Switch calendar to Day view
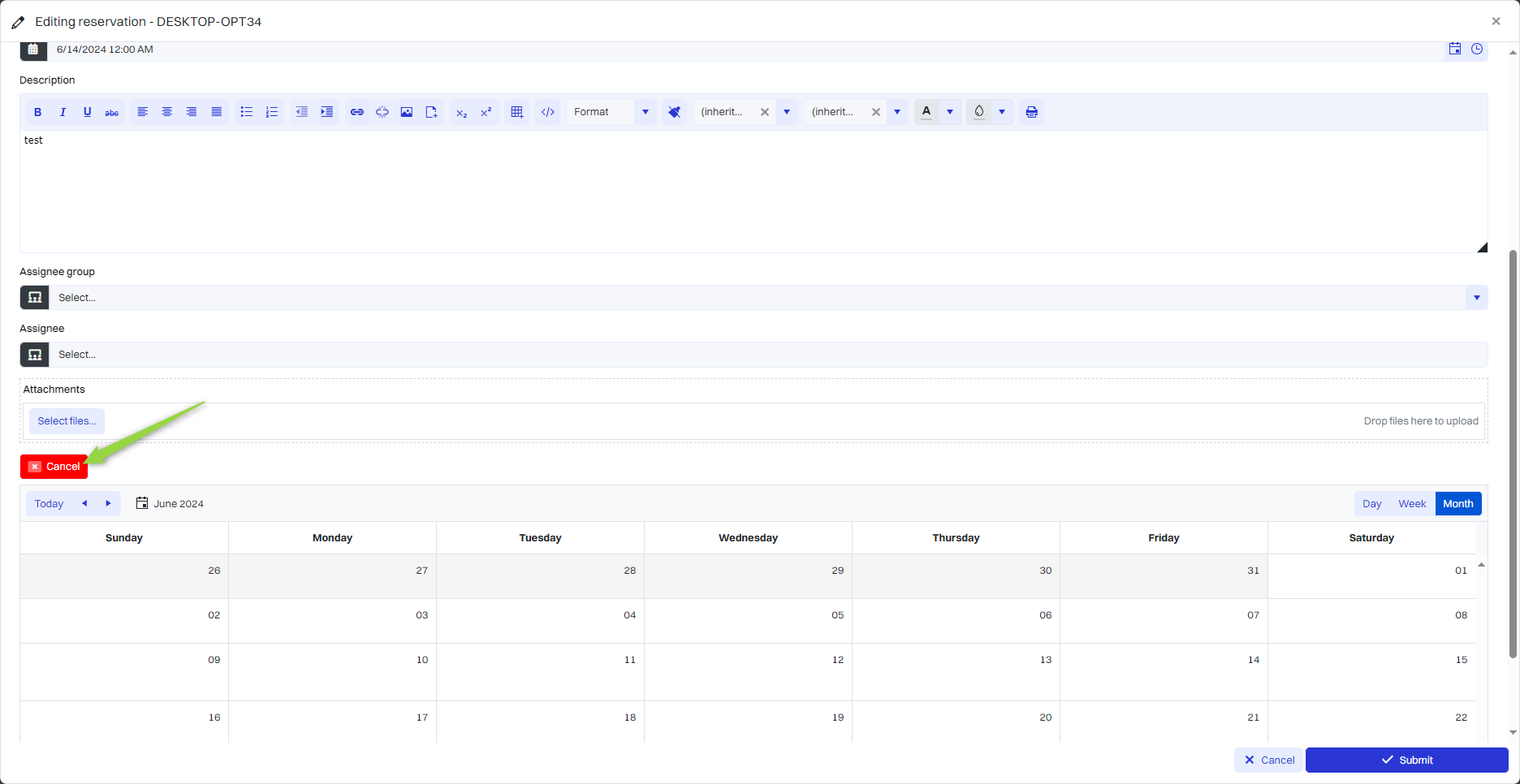This screenshot has height=784, width=1520. coord(1371,504)
